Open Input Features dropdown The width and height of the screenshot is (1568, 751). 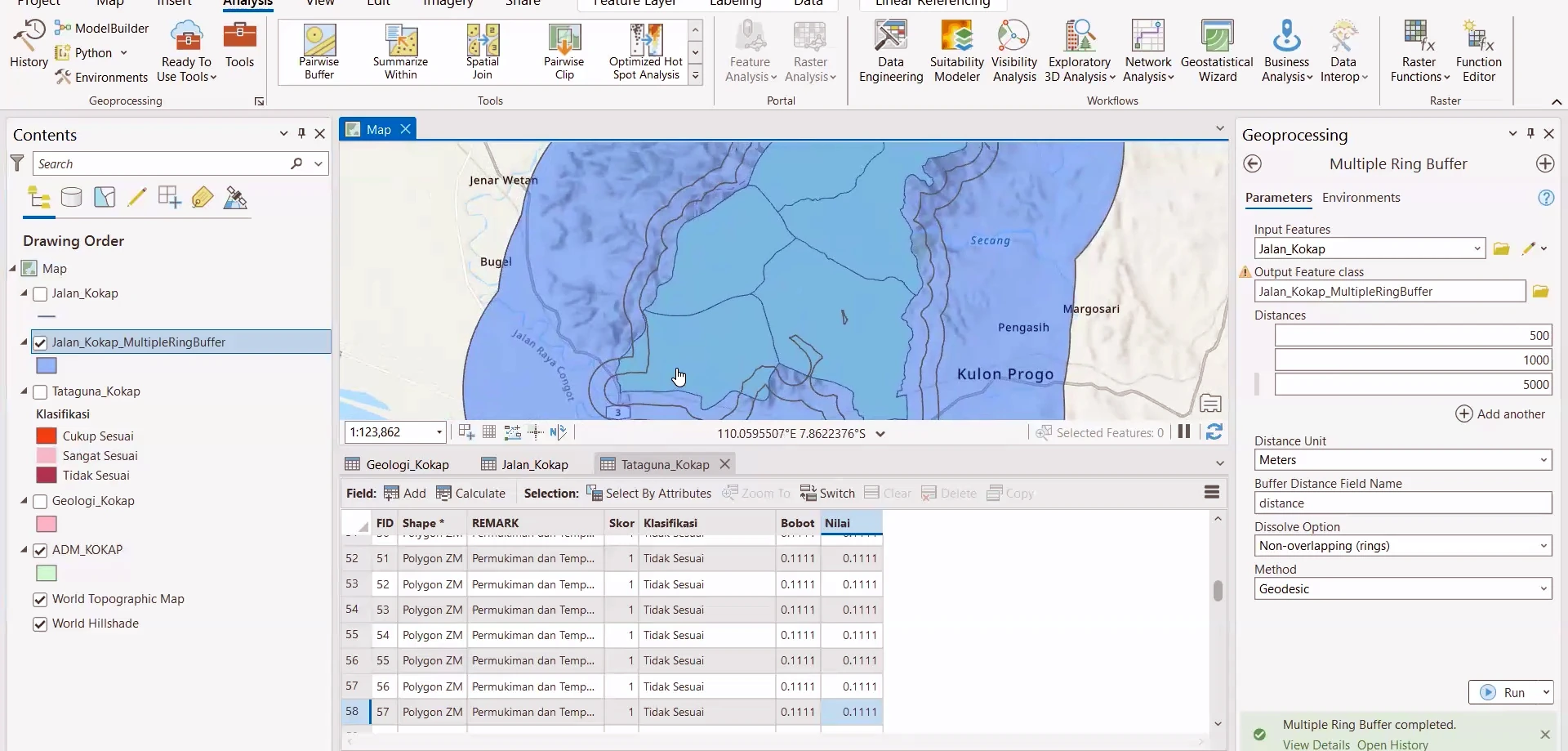(1477, 248)
